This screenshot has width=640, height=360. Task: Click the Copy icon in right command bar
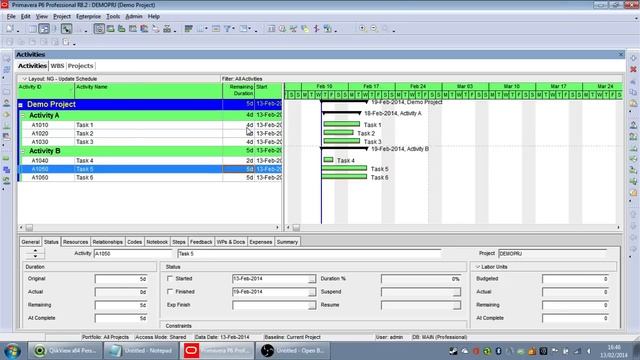tap(633, 92)
